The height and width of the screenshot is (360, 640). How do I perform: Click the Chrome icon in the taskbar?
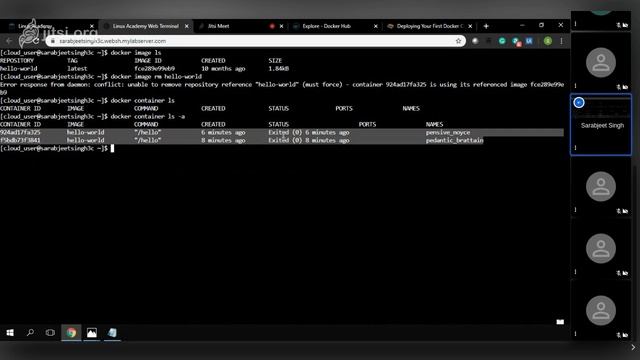(x=71, y=333)
